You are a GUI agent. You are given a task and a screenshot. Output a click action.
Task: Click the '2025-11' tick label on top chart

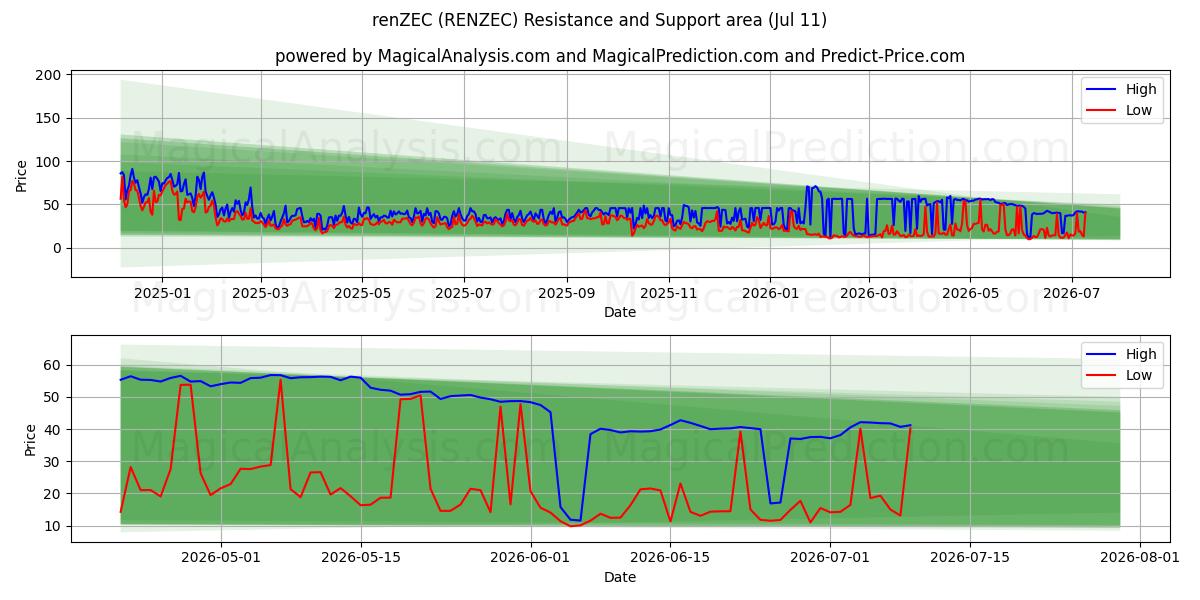[x=668, y=294]
